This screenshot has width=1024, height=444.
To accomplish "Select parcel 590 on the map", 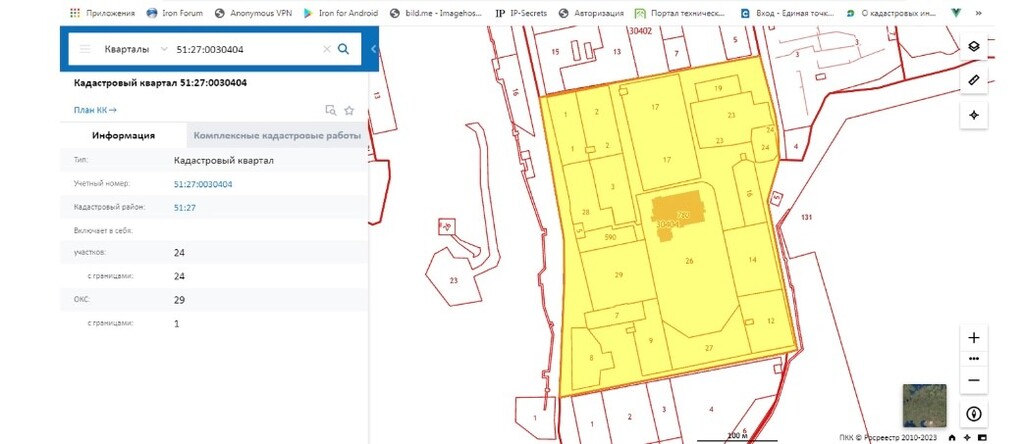I will tap(611, 238).
